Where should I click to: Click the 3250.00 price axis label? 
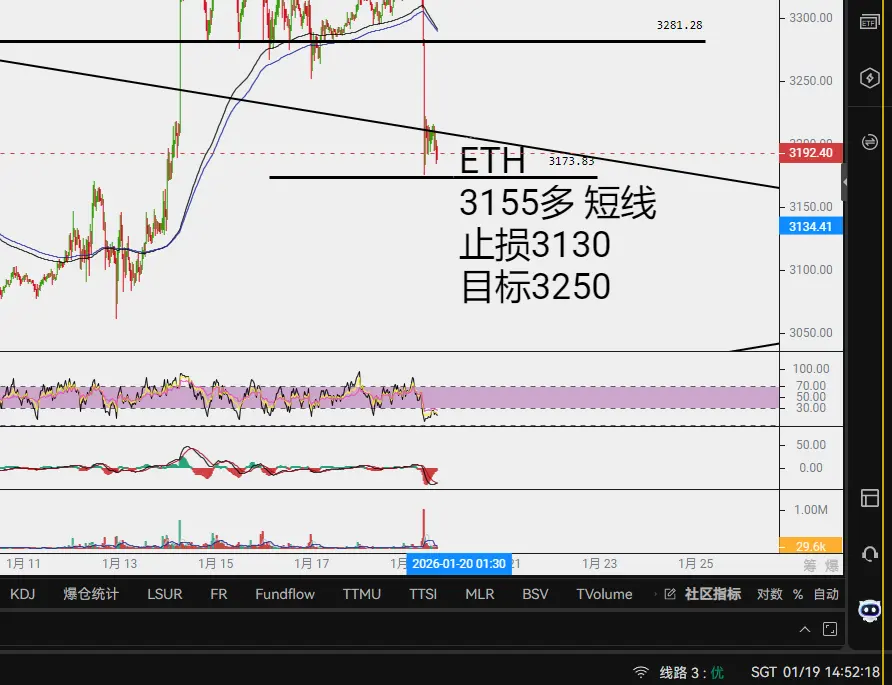tap(811, 81)
